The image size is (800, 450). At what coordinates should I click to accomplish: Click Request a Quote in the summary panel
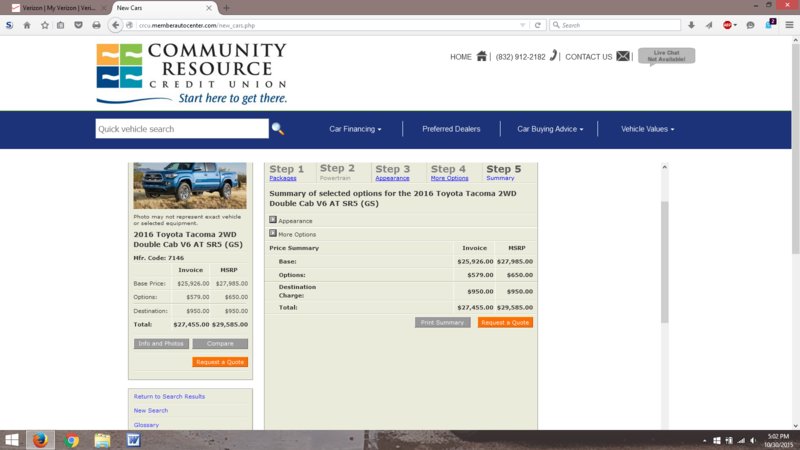[x=505, y=322]
